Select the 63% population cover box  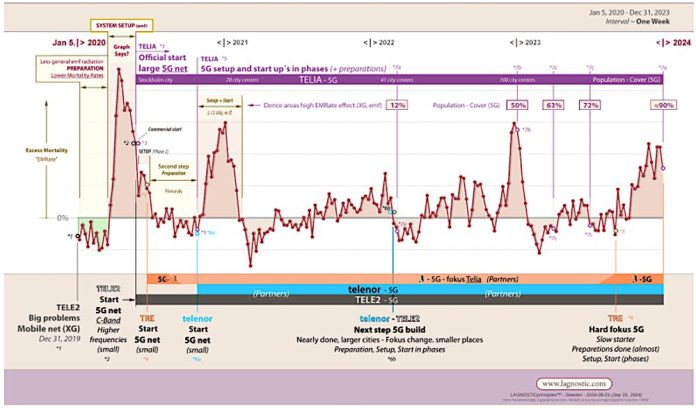click(554, 105)
